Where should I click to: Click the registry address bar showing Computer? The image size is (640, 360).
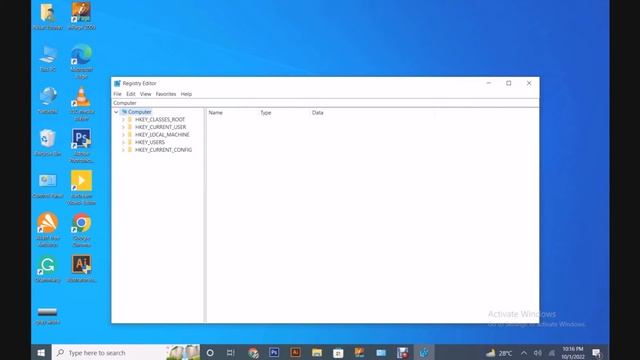[x=325, y=103]
